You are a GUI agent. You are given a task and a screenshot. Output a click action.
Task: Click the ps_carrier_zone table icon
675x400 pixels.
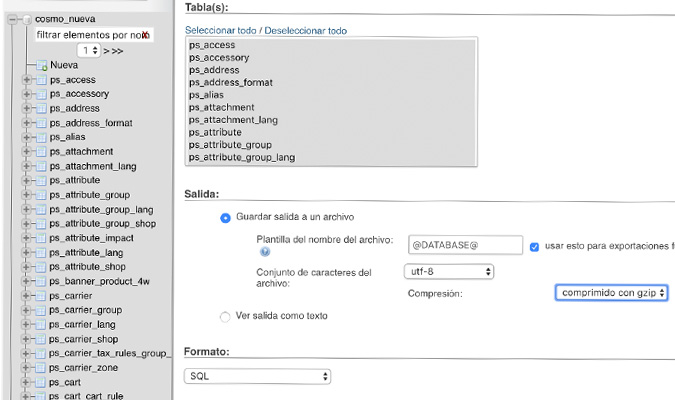pyautogui.click(x=40, y=368)
